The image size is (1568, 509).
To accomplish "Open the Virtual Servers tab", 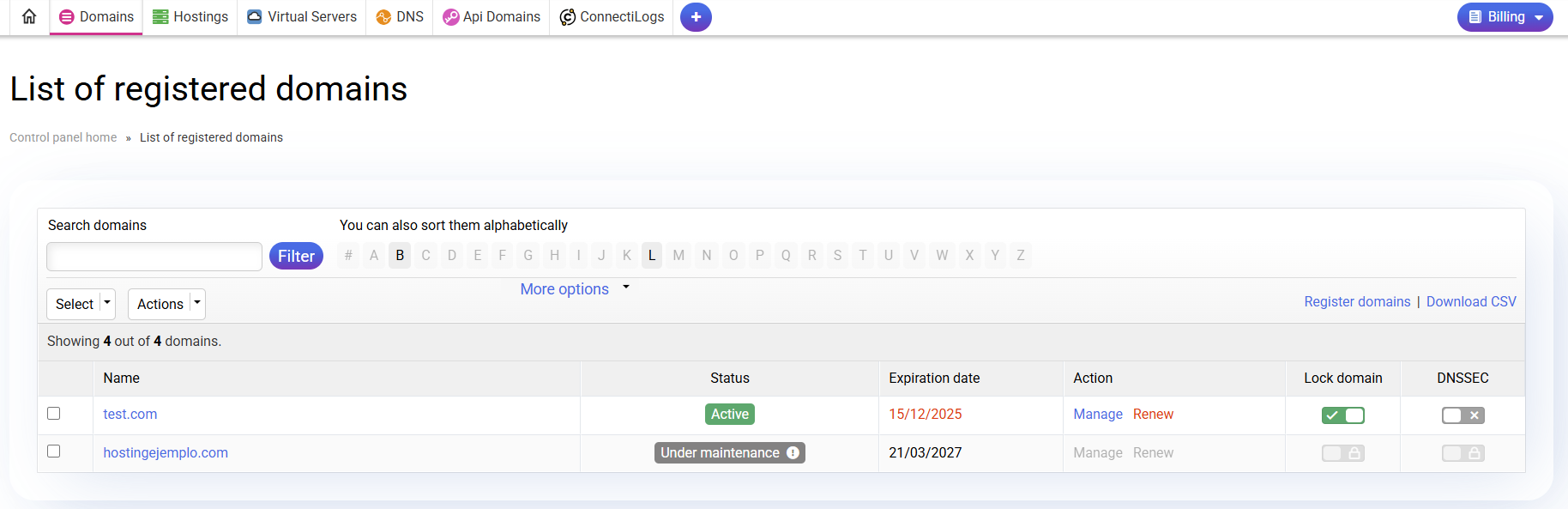I will pos(302,17).
